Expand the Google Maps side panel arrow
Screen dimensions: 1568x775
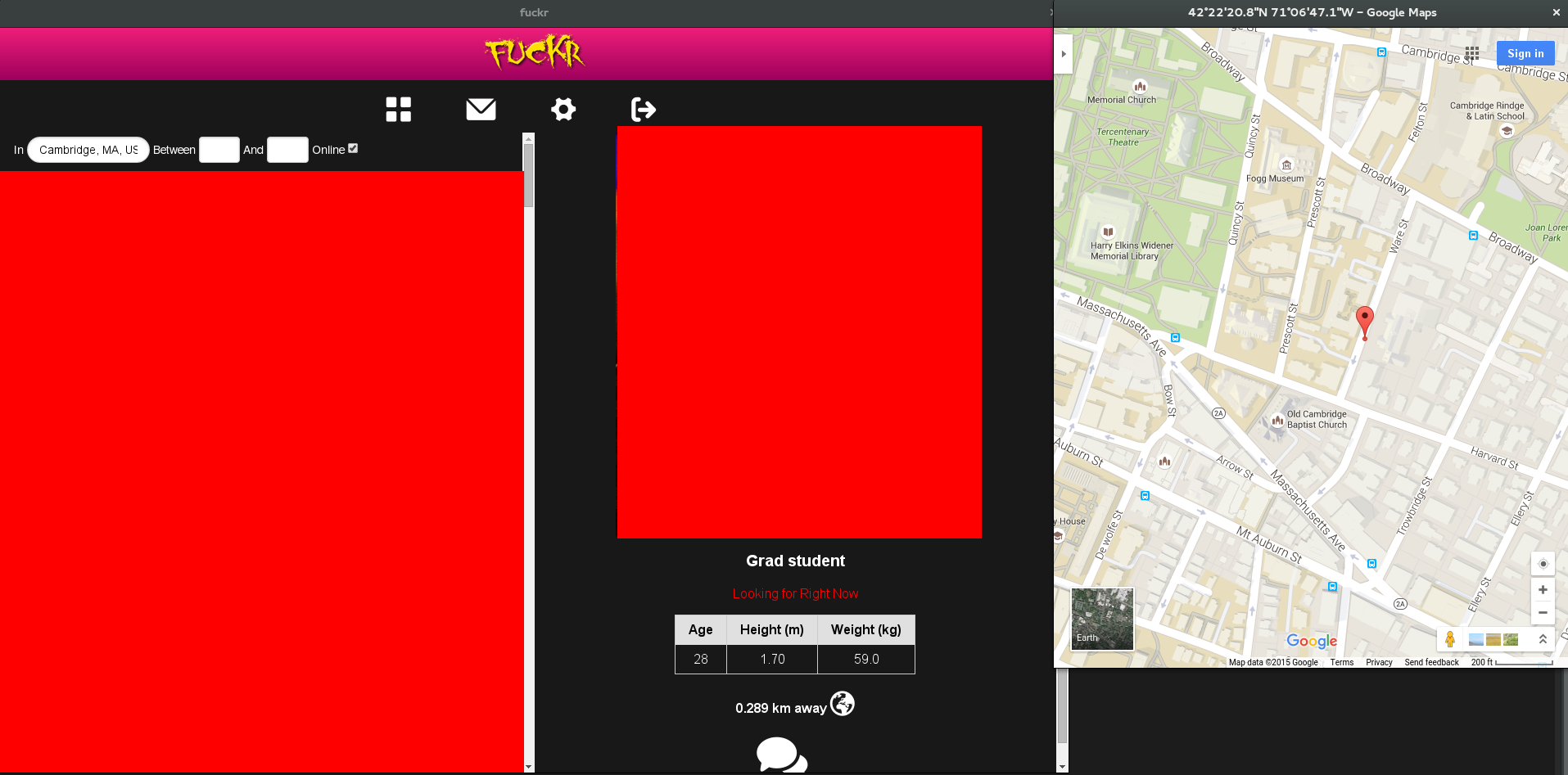pos(1063,54)
